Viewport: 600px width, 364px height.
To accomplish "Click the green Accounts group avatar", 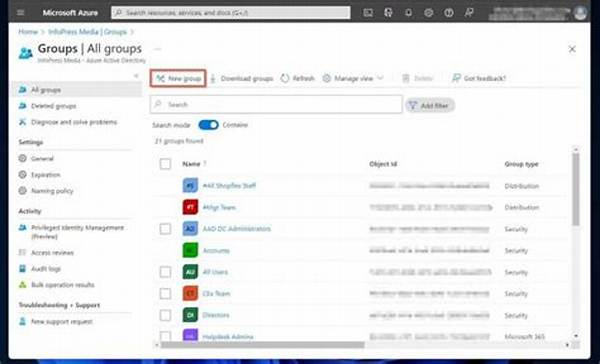I will coord(190,250).
